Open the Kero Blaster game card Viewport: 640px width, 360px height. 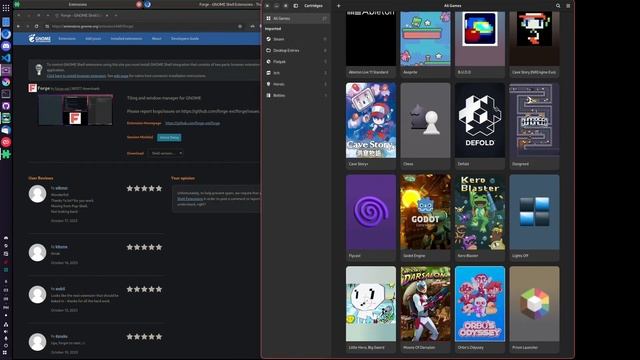[x=480, y=218]
